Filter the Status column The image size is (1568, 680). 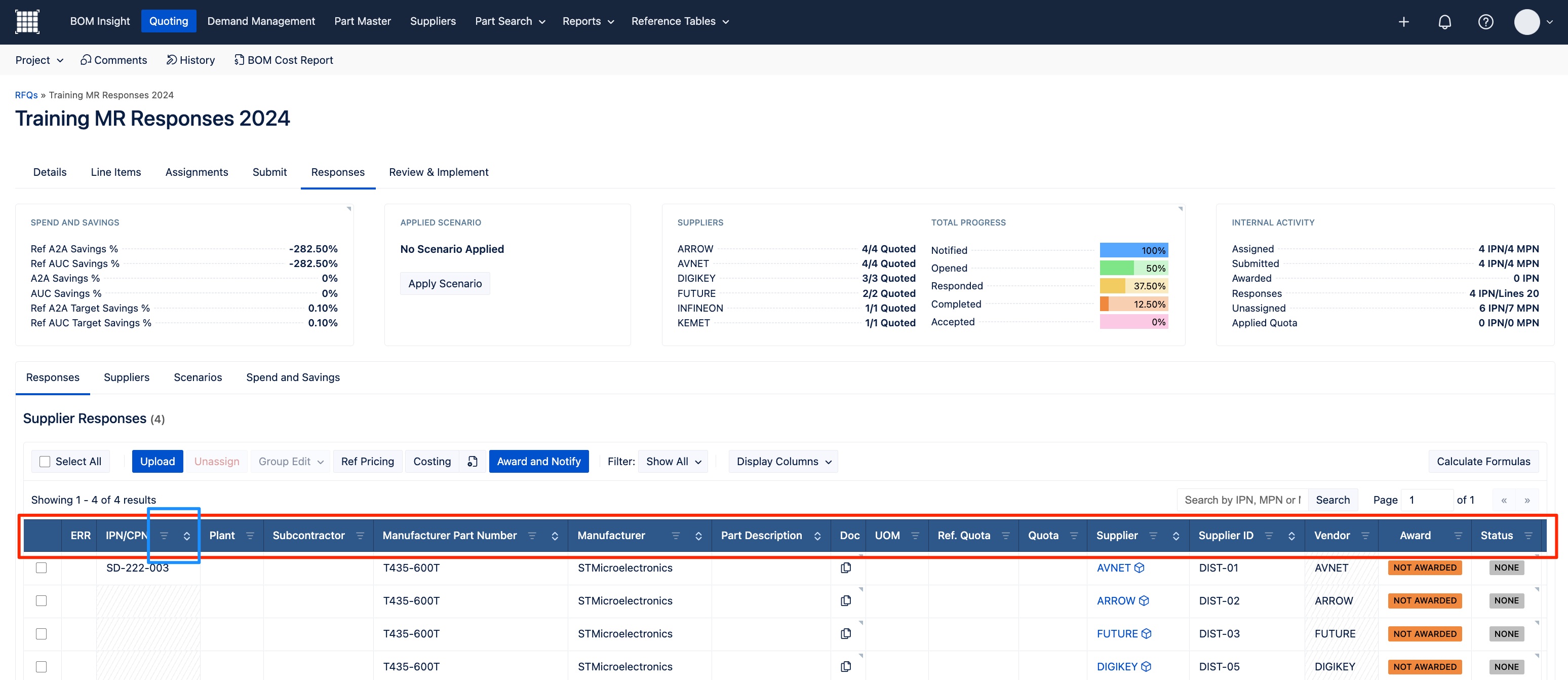tap(1528, 536)
